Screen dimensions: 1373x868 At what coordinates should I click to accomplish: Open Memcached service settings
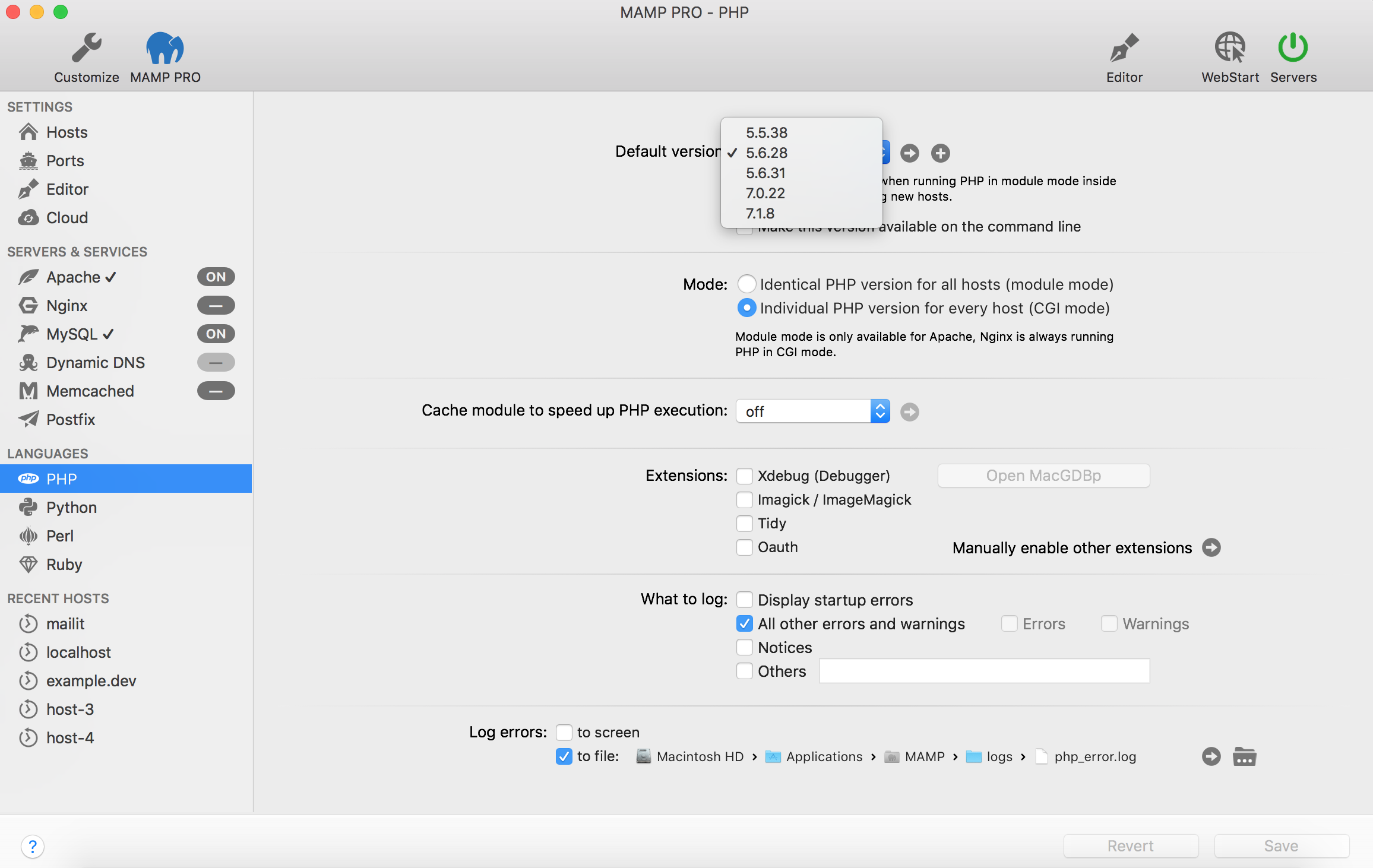[76, 391]
